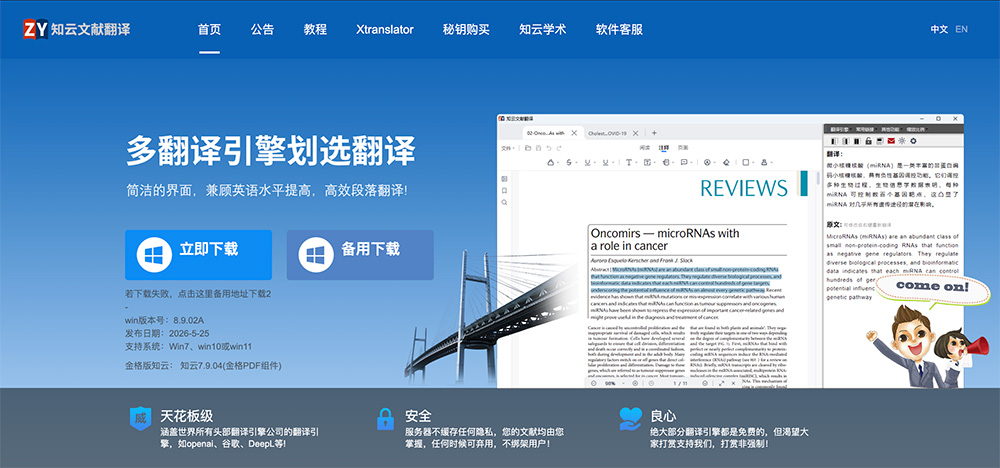Viewport: 1000px width, 468px height.
Task: Click the fullscreen expand icon in bottom bar
Action: tap(721, 383)
